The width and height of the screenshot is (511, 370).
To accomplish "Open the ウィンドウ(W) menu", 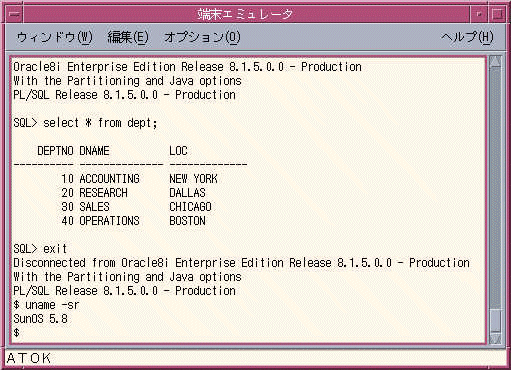I will point(55,37).
